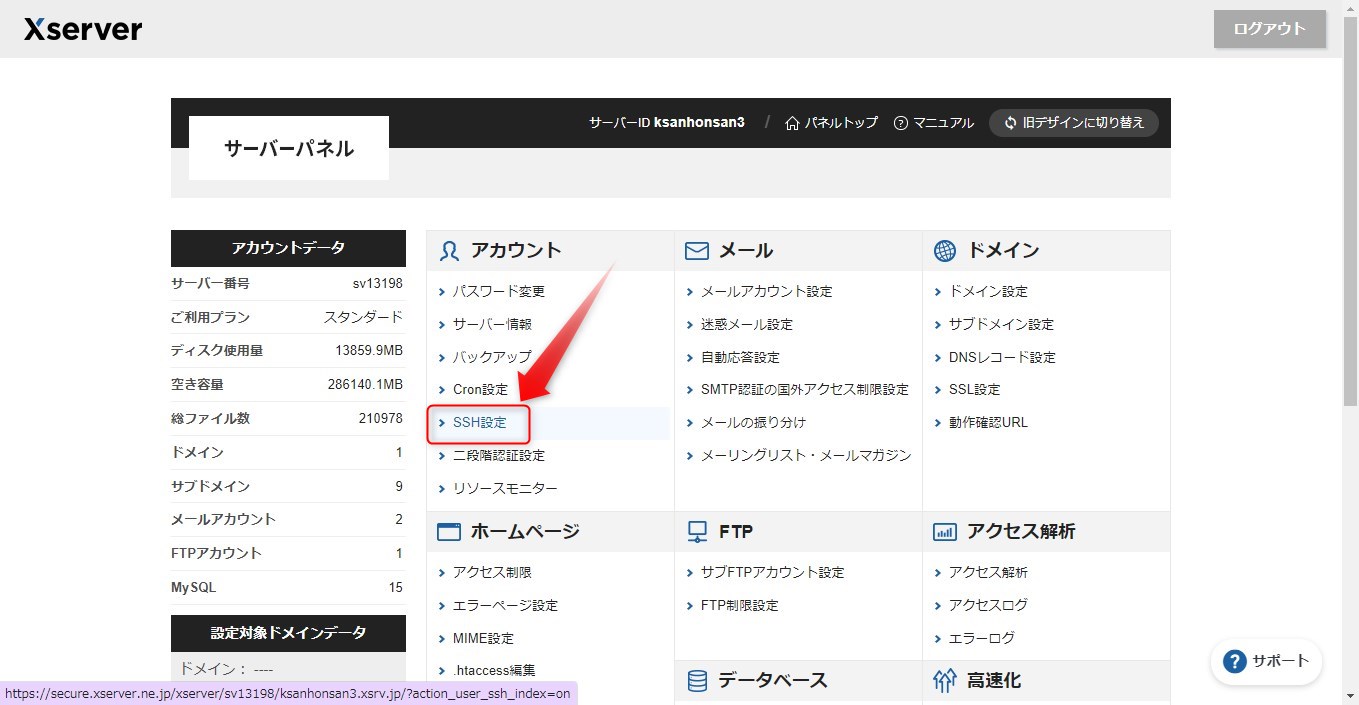This screenshot has width=1359, height=705.
Task: Click the Xserver logo
Action: (x=82, y=29)
